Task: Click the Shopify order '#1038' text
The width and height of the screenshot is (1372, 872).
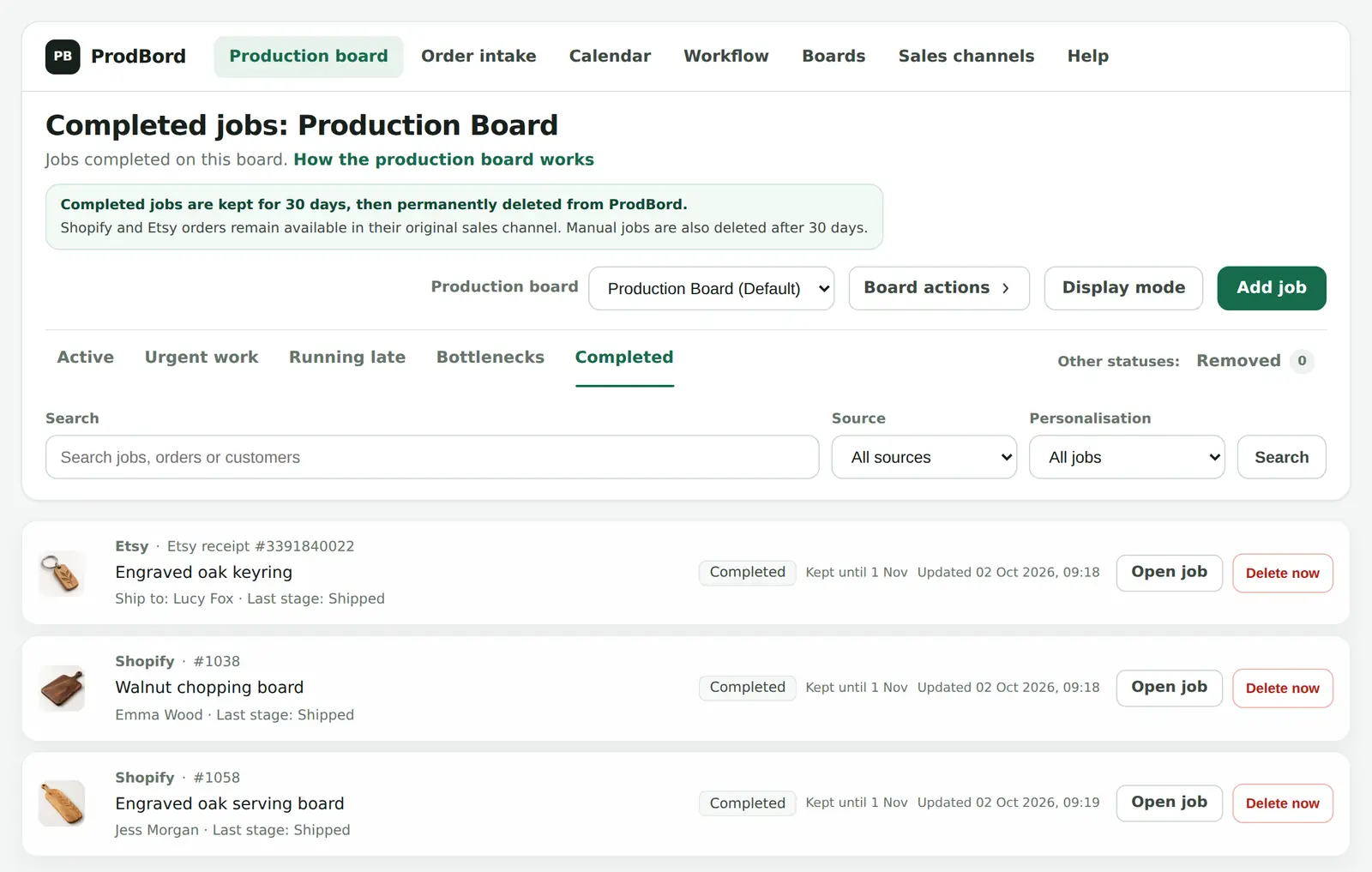Action: tap(217, 661)
